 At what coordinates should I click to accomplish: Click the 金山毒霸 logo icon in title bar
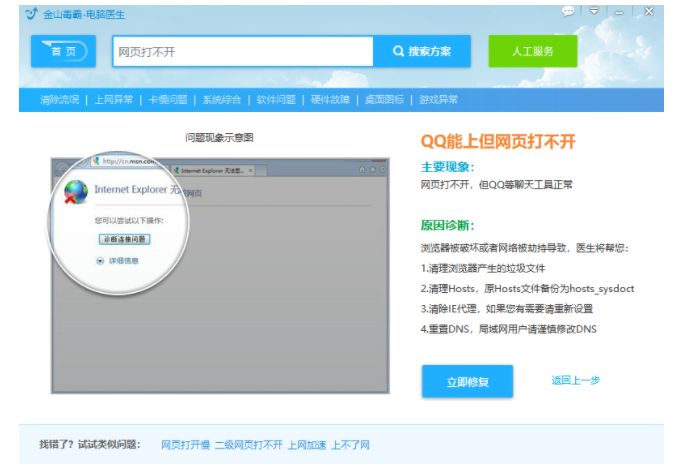(29, 13)
